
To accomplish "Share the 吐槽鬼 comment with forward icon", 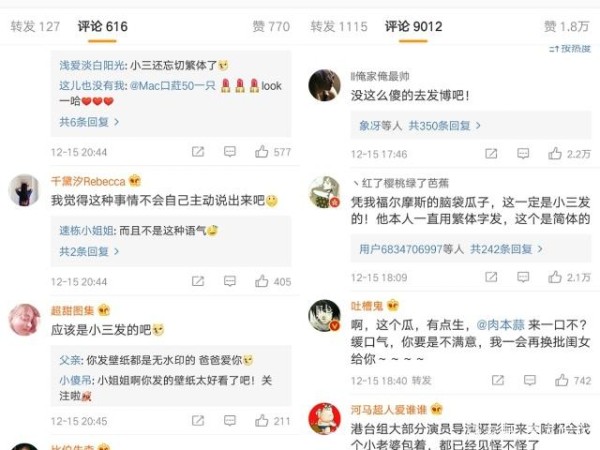I will pyautogui.click(x=498, y=380).
